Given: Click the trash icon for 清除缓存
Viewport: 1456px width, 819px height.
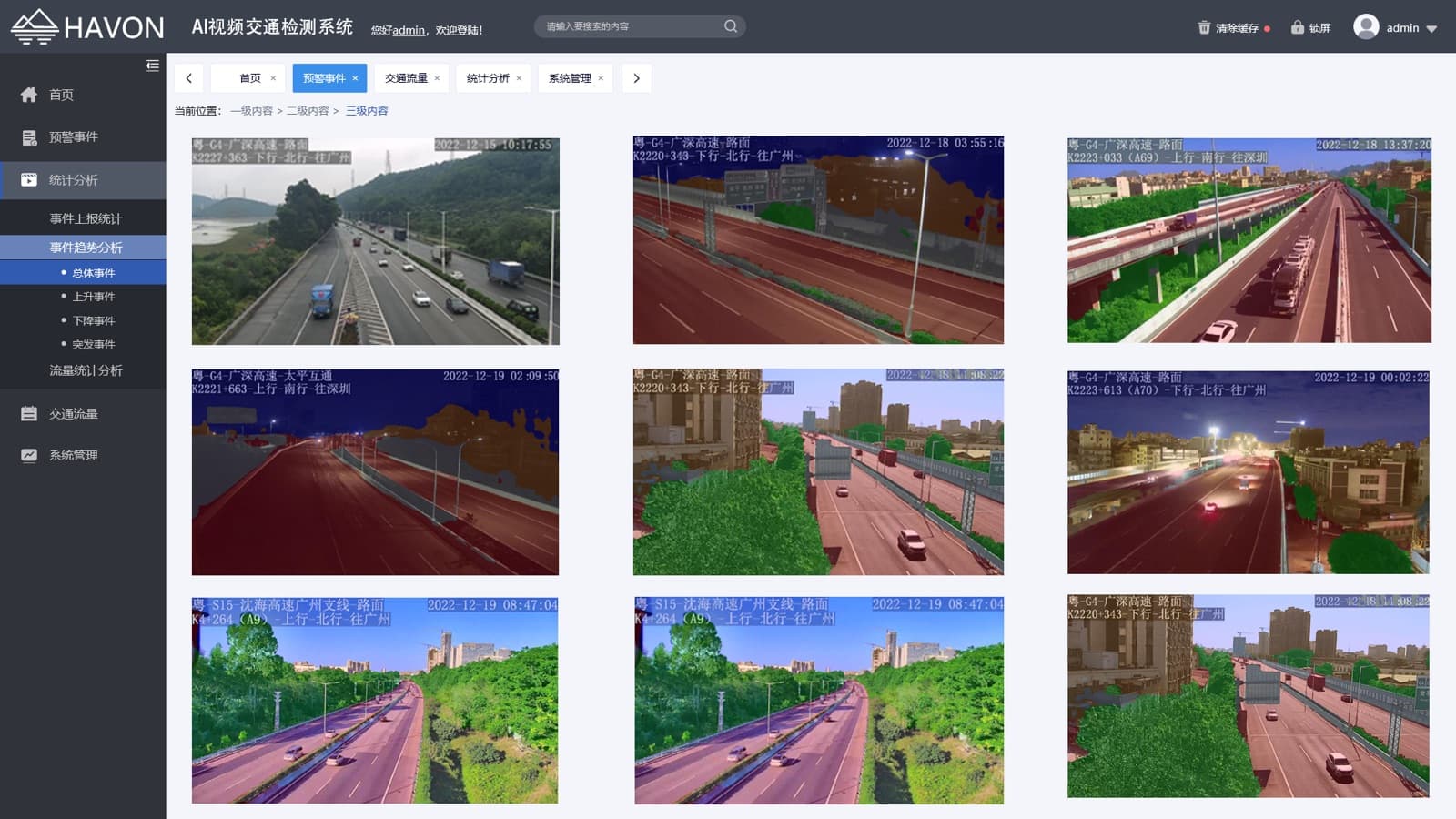Looking at the screenshot, I should (1204, 27).
